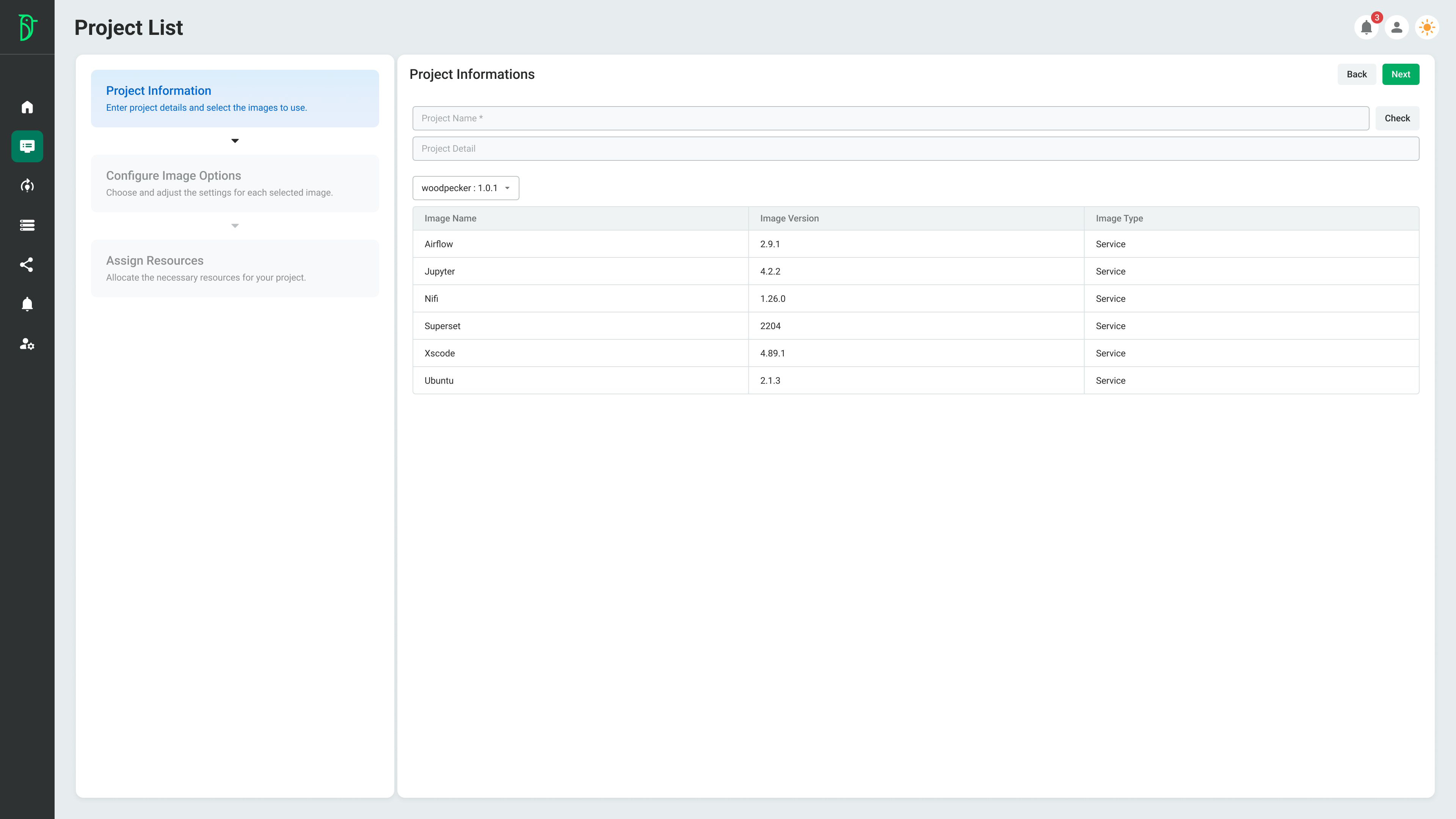Click the share sidebar icon
This screenshot has height=819, width=1456.
(x=27, y=265)
